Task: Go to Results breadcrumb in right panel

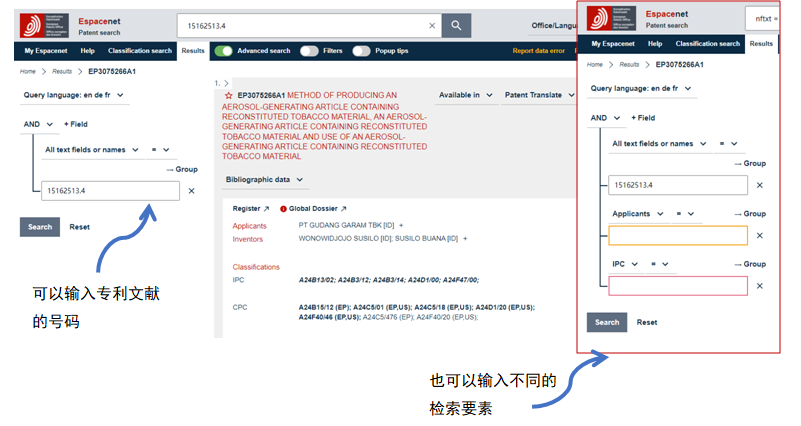Action: coord(629,65)
